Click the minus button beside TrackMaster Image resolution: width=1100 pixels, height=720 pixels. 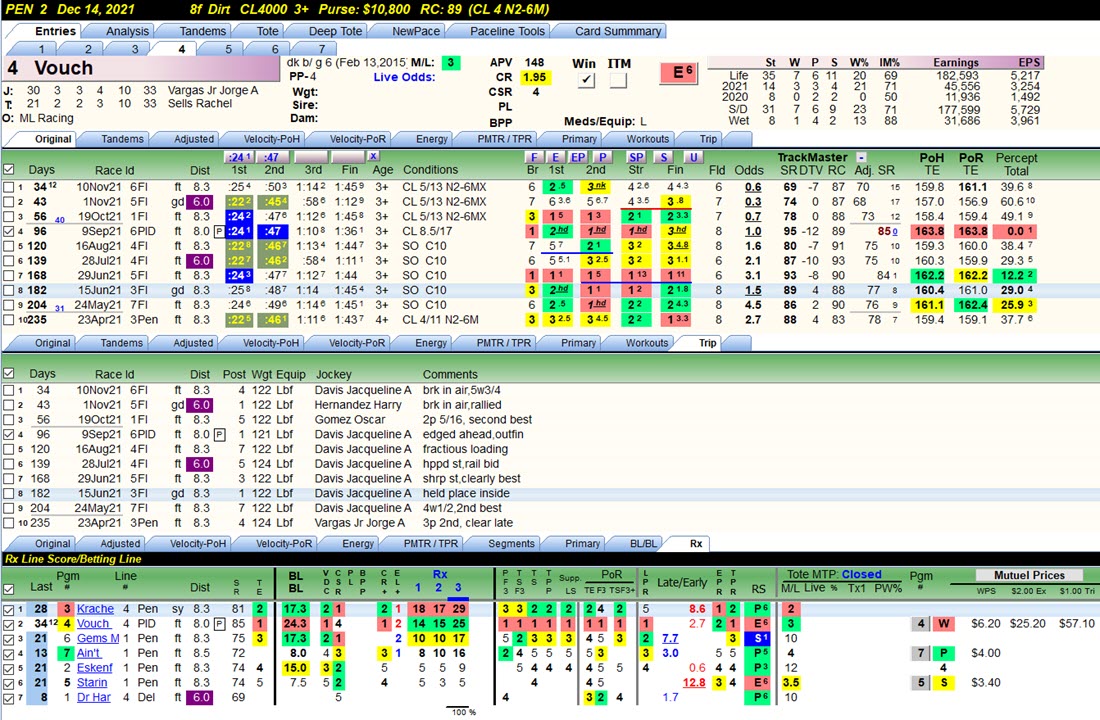tap(861, 157)
